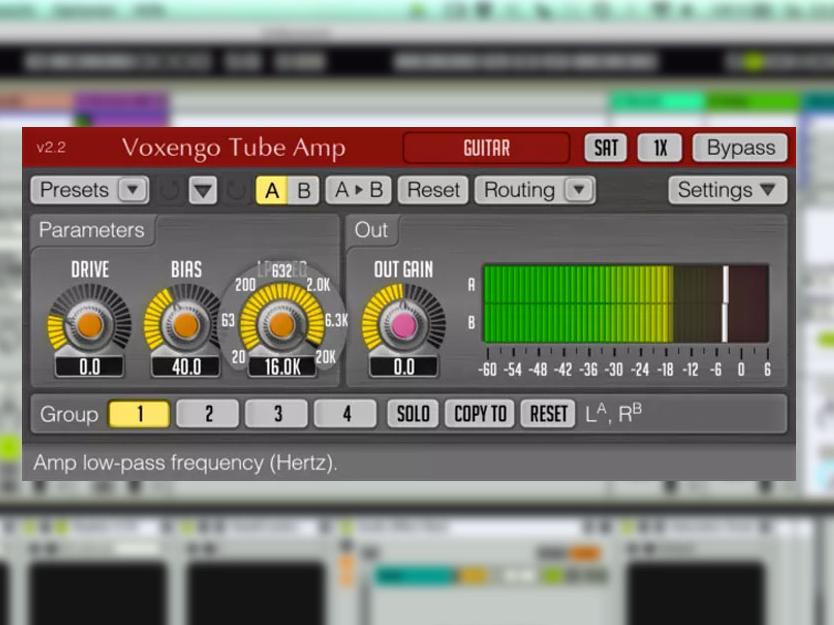Toggle the Bypass button
834x625 pixels.
(x=740, y=148)
